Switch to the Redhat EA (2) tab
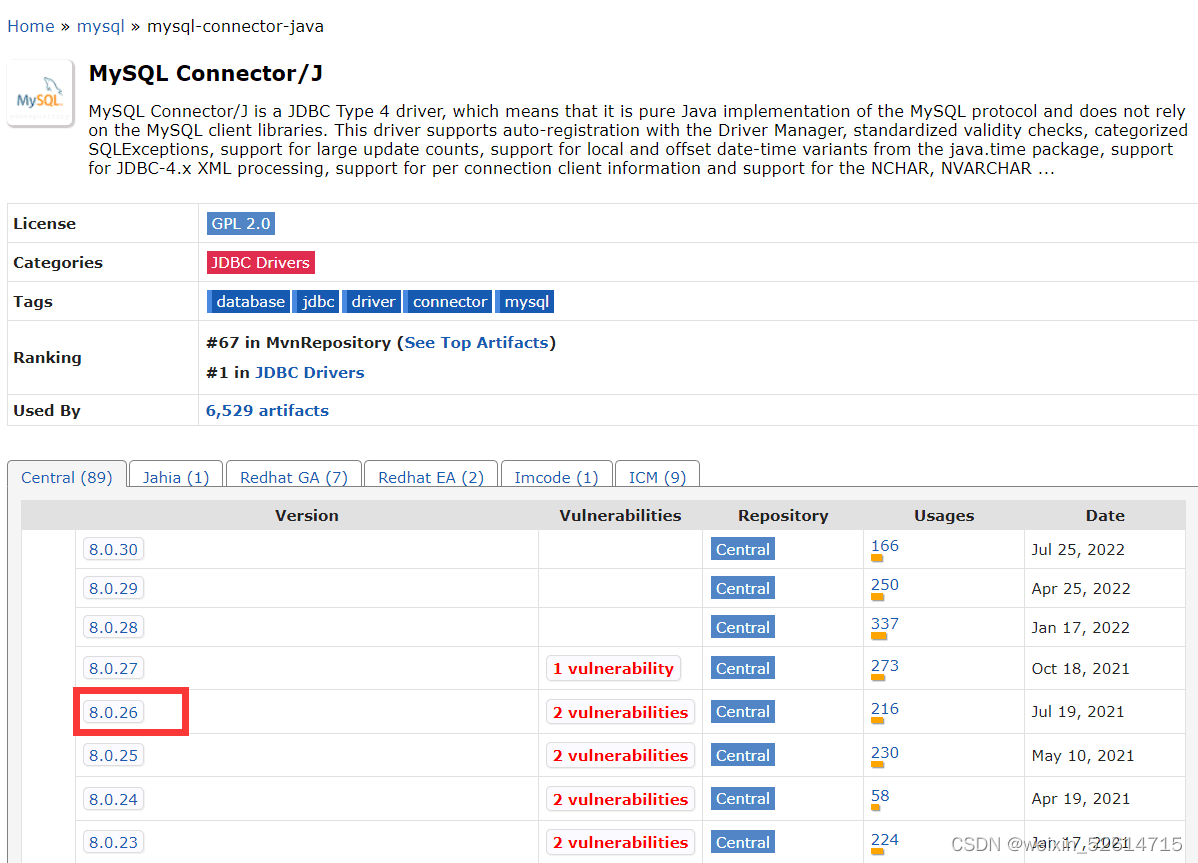 coord(431,477)
